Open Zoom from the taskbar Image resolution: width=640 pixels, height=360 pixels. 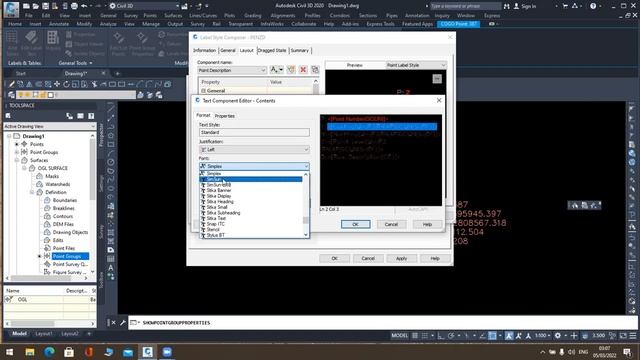(167, 352)
